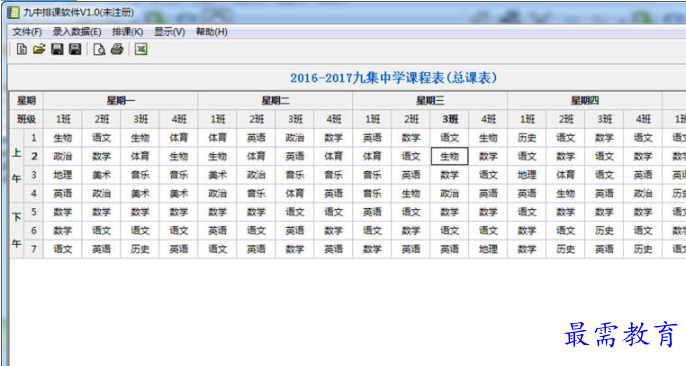The height and width of the screenshot is (366, 686).
Task: Select the bold 3班 header under 星期三
Action: coord(450,119)
